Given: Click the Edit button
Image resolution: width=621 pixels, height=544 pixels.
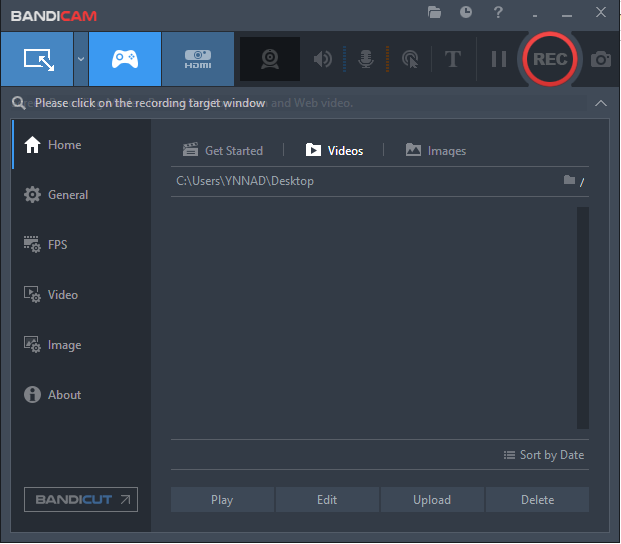Looking at the screenshot, I should [x=327, y=500].
